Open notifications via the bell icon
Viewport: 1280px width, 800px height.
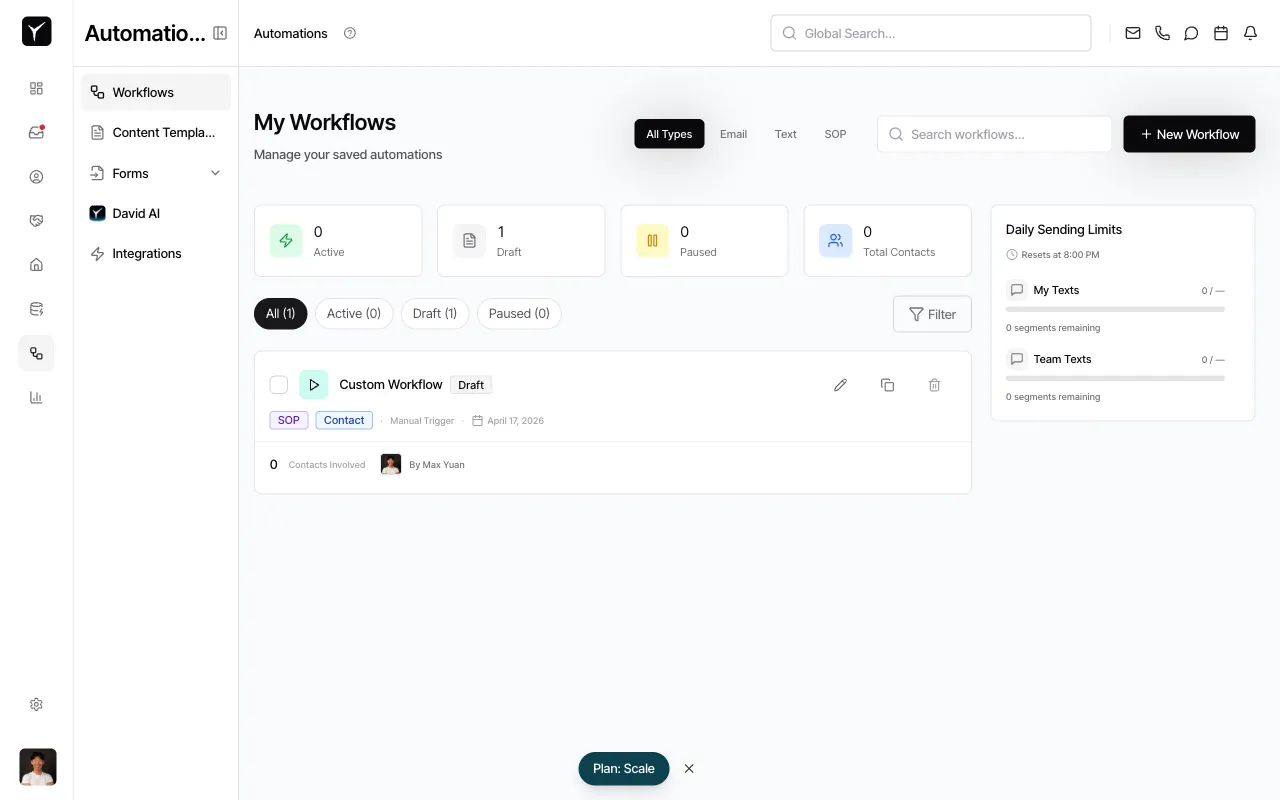coord(1249,33)
